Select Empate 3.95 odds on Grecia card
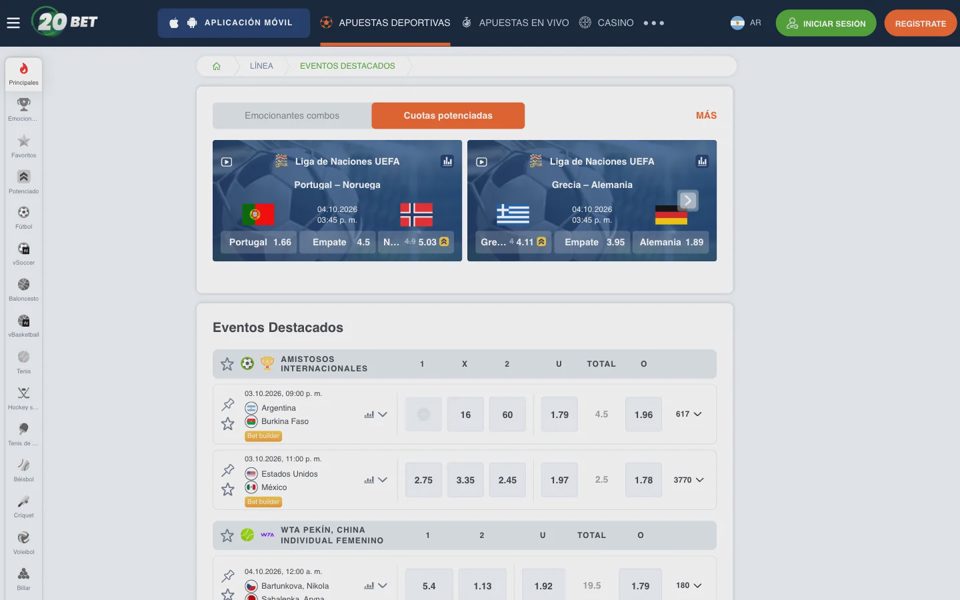960x600 pixels. coord(593,242)
